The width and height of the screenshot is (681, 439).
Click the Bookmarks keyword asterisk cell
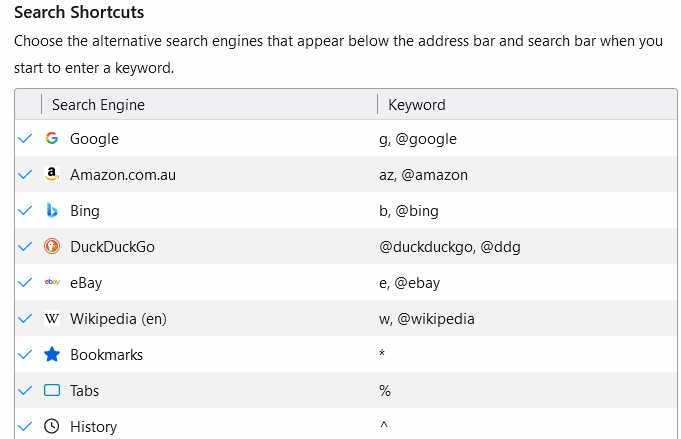click(383, 354)
